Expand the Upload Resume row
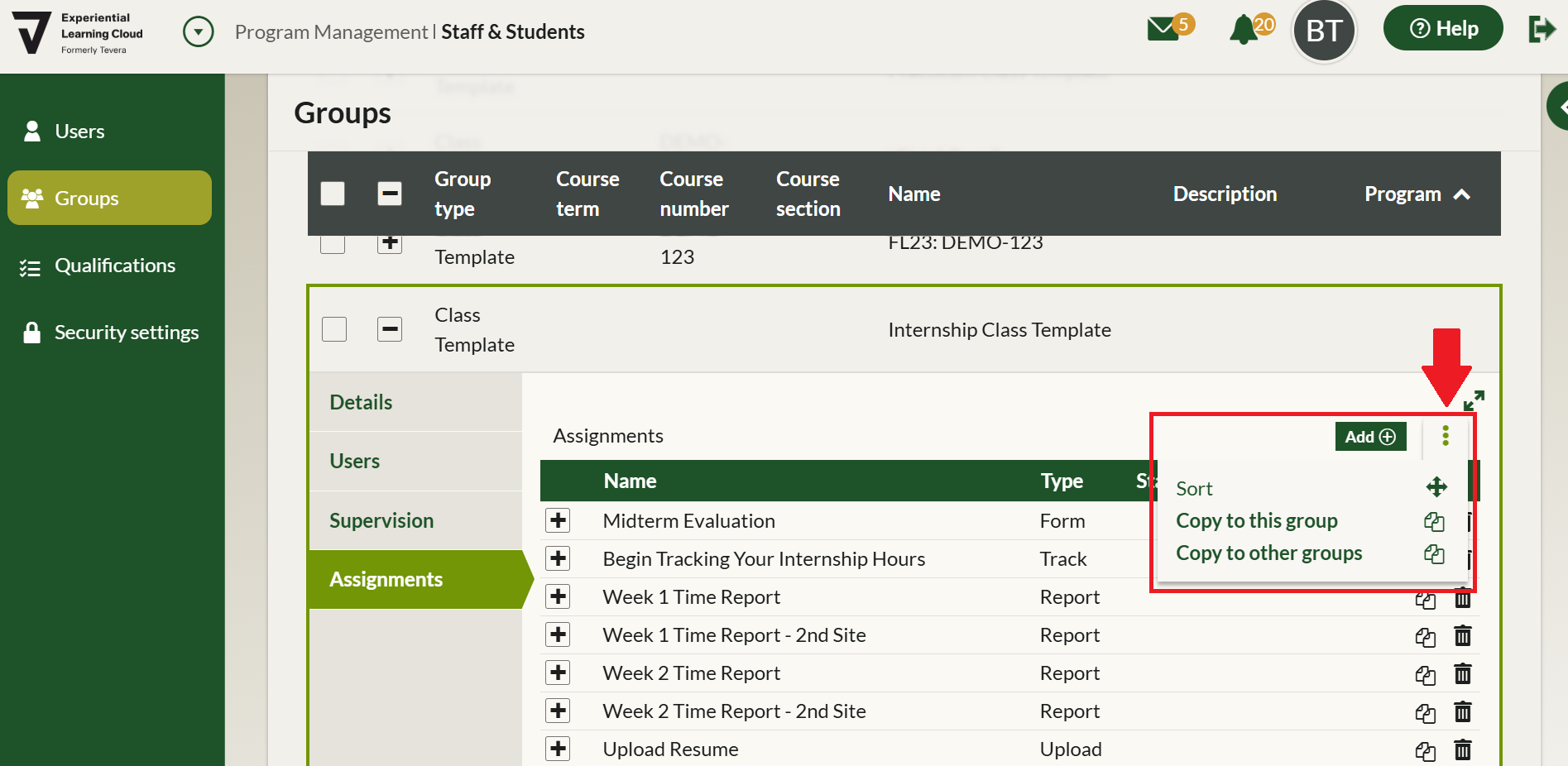This screenshot has height=766, width=1568. pyautogui.click(x=559, y=749)
